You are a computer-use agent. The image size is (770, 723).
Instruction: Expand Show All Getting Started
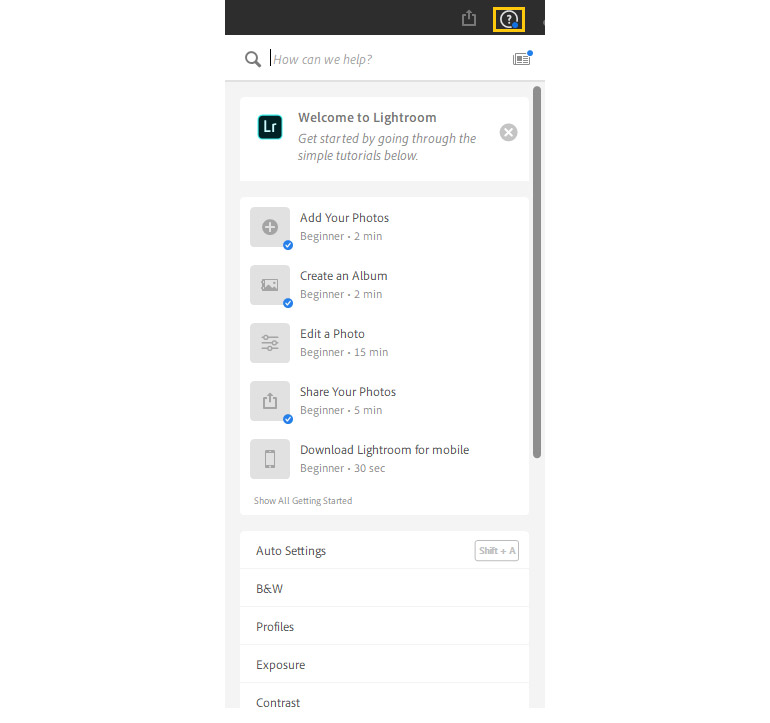(303, 500)
